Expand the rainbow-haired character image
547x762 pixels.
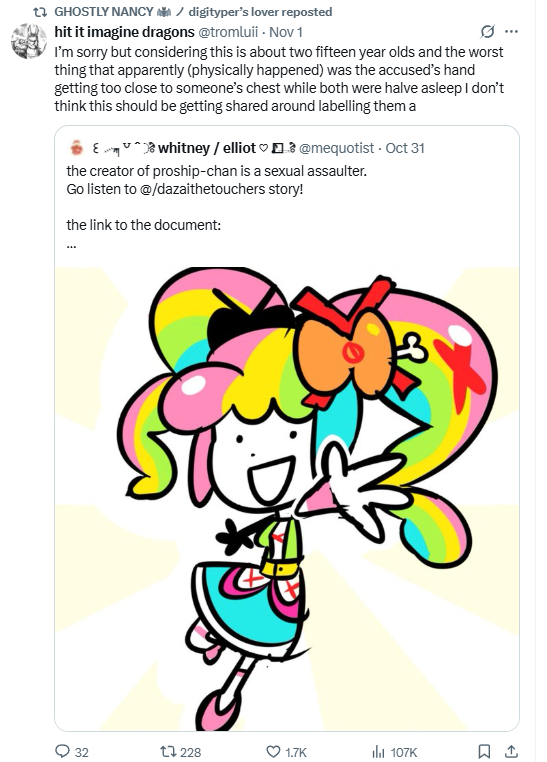287,499
